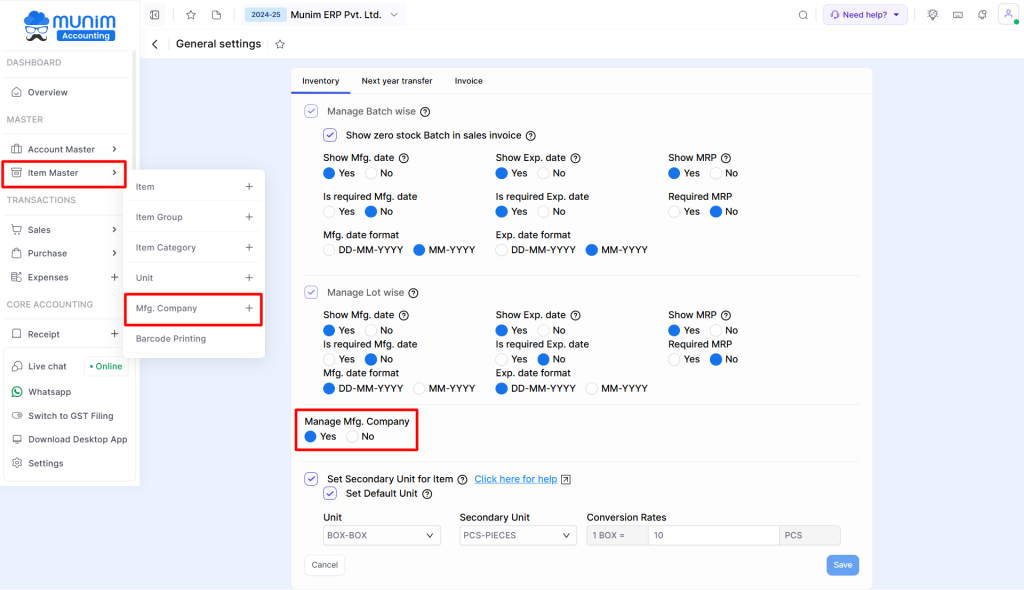Image resolution: width=1024 pixels, height=590 pixels.
Task: Open the new document icon in header
Action: 215,15
